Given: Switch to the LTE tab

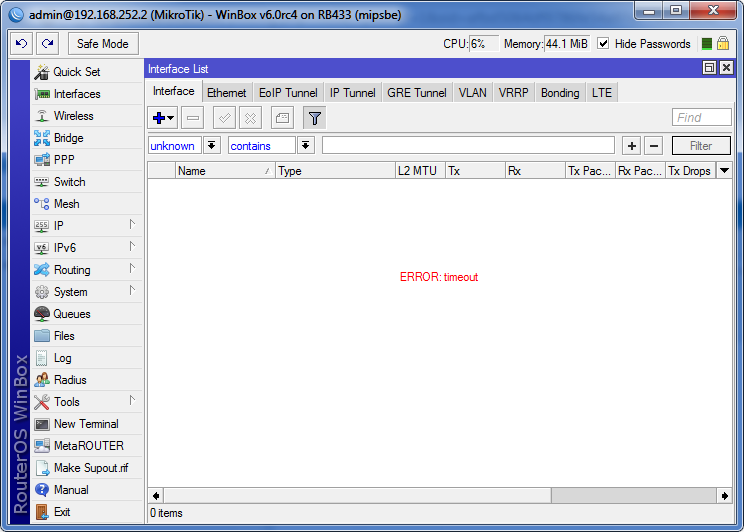Looking at the screenshot, I should pos(602,93).
